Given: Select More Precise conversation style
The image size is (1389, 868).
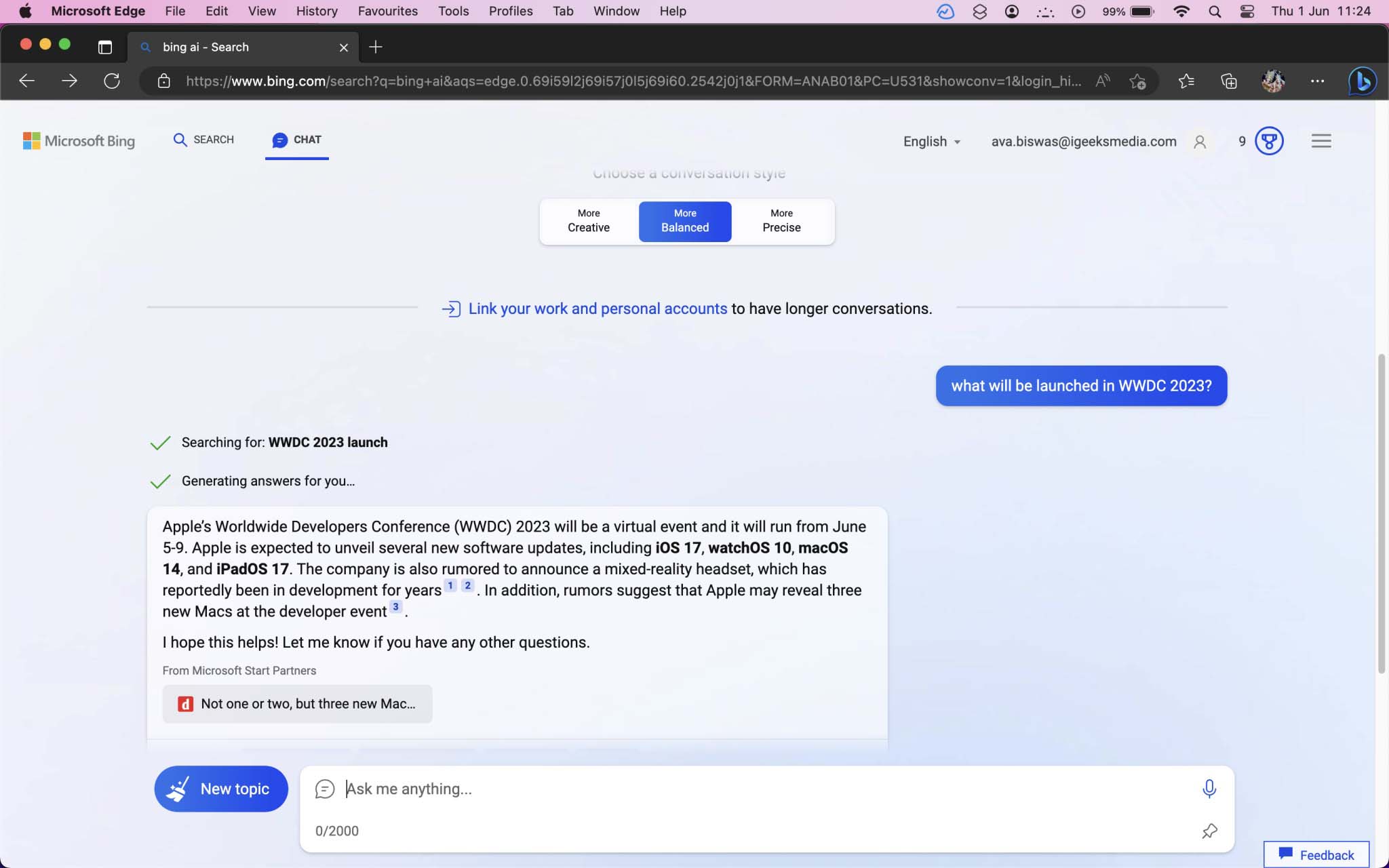Looking at the screenshot, I should point(781,221).
